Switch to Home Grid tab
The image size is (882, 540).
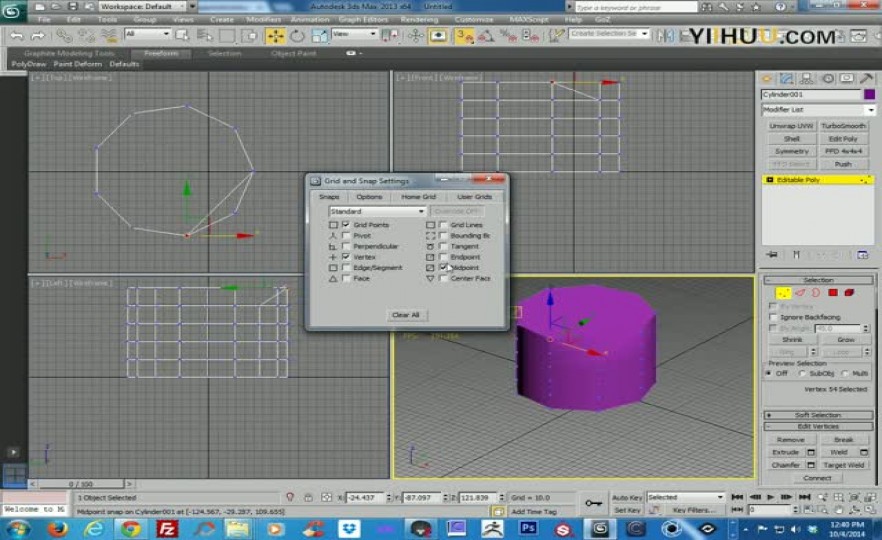click(418, 197)
